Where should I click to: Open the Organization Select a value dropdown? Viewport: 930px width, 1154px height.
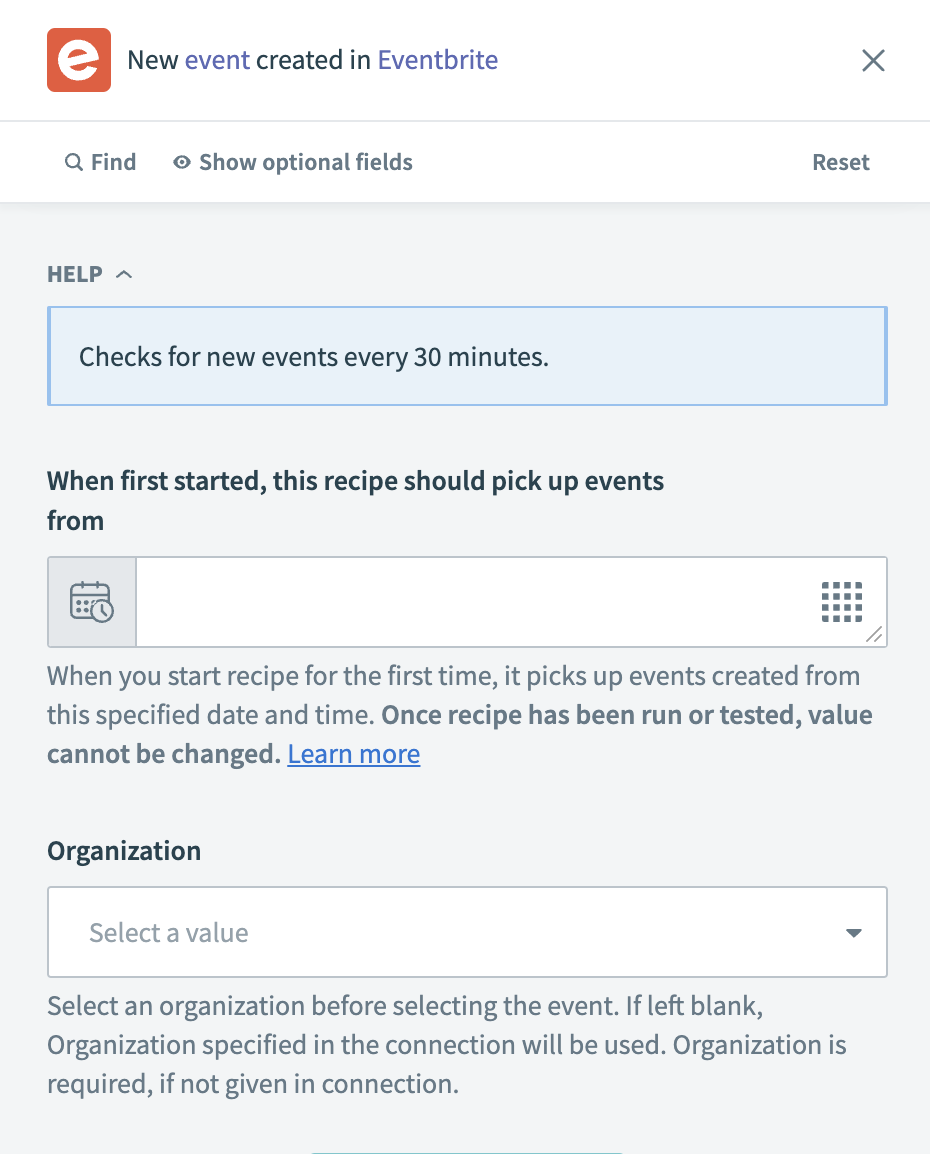coord(467,931)
